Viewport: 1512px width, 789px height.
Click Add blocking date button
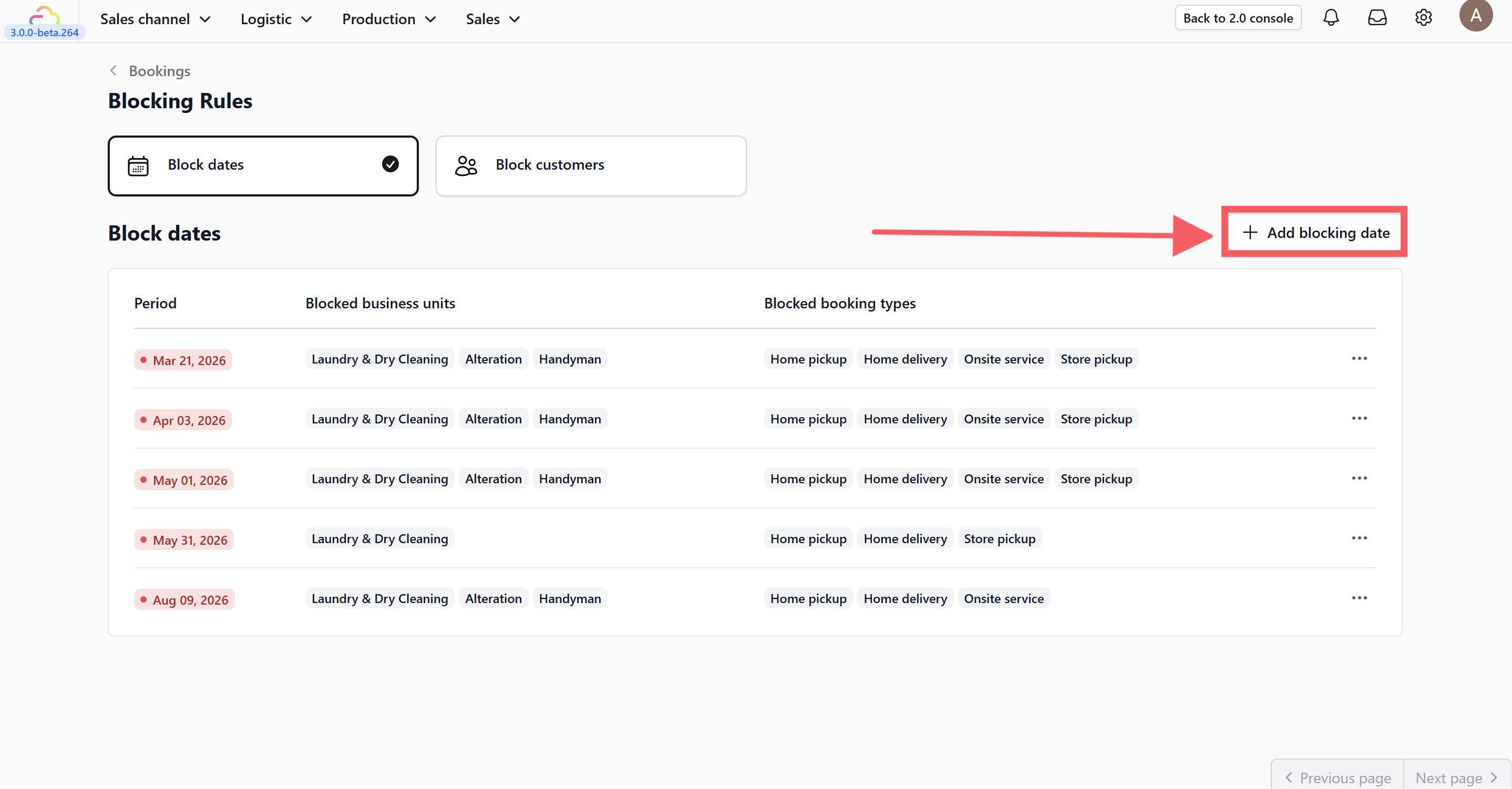point(1315,233)
